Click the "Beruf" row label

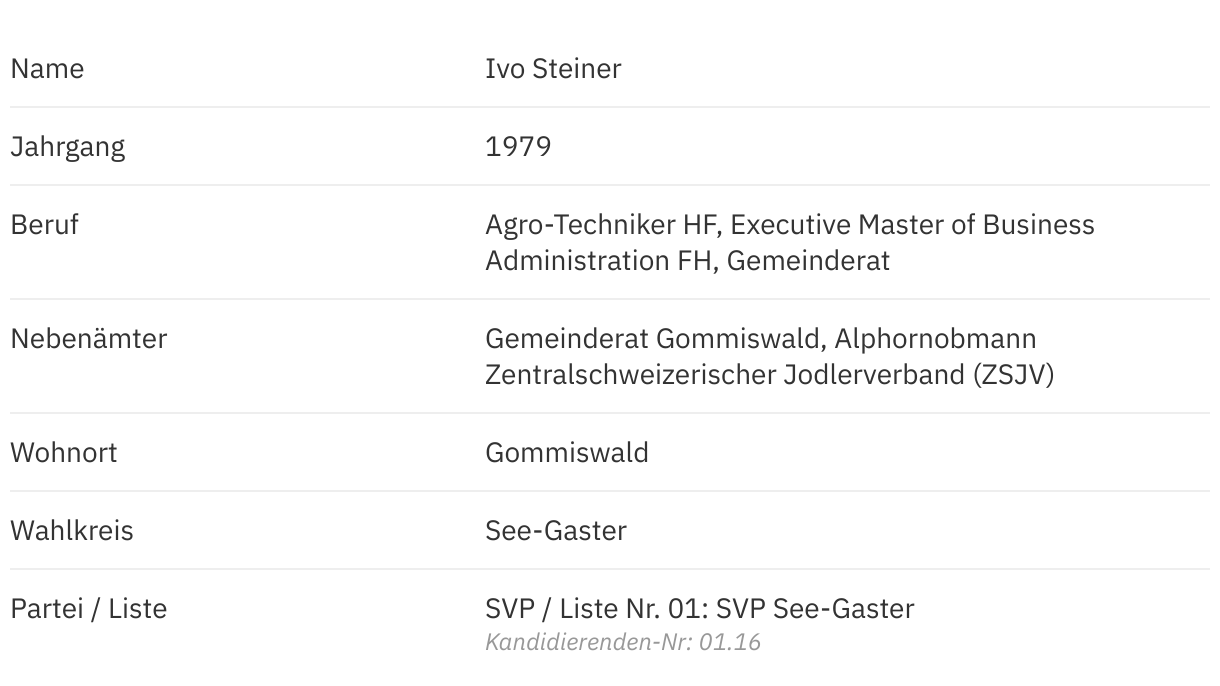(x=44, y=225)
